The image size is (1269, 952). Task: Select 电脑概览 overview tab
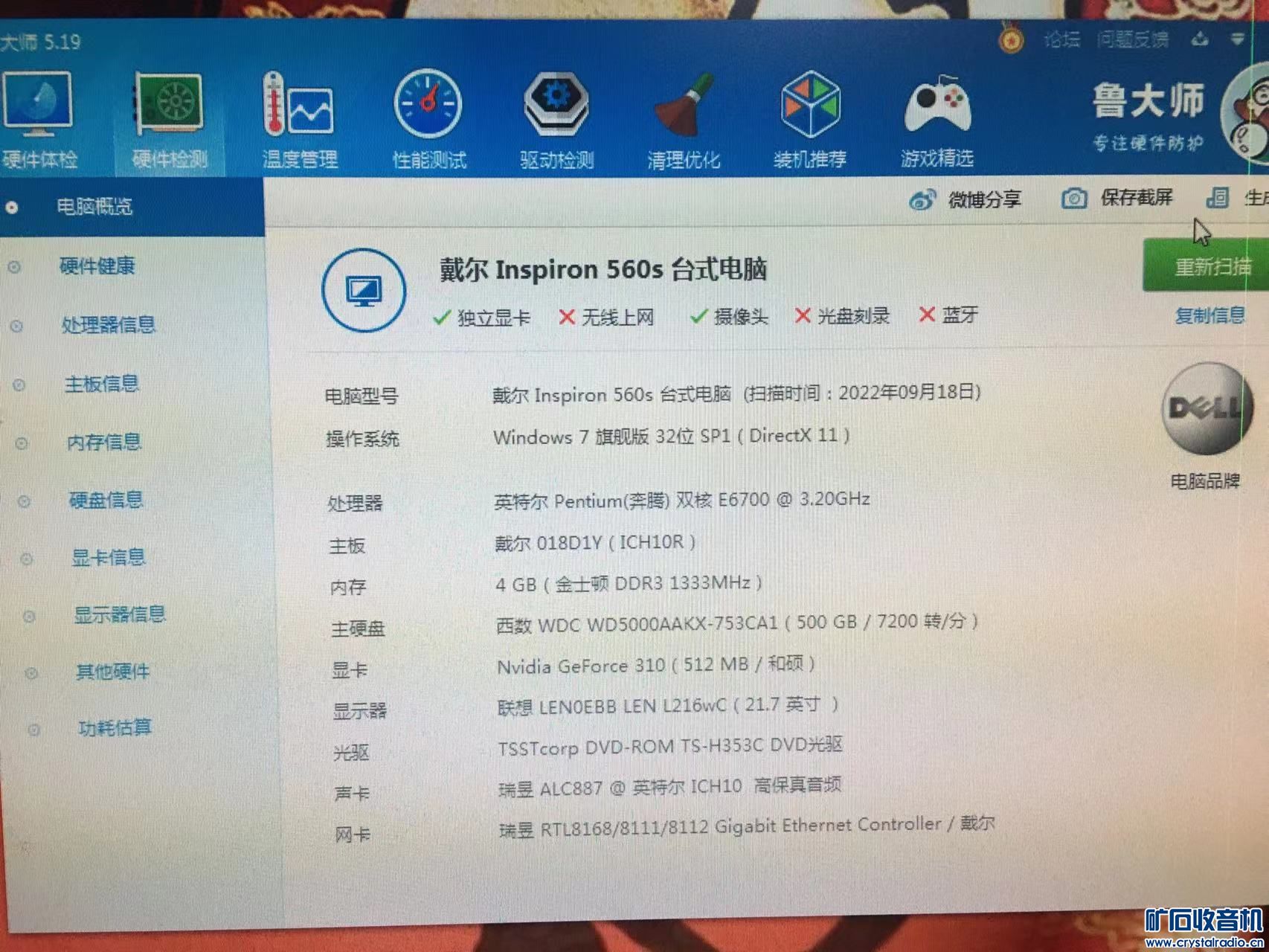tap(132, 207)
